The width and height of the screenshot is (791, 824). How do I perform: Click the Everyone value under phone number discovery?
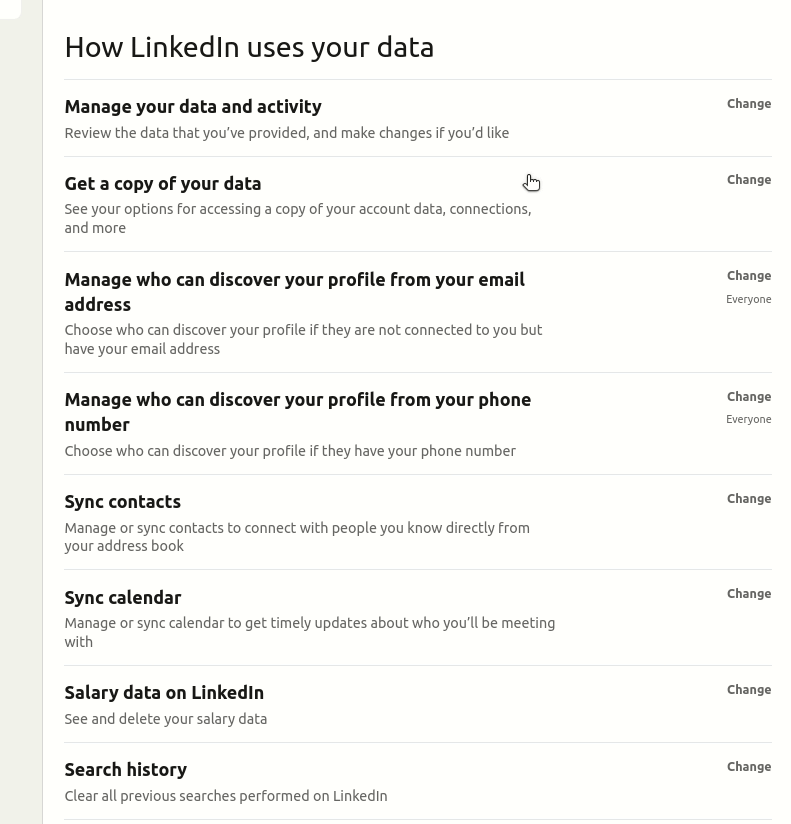748,420
